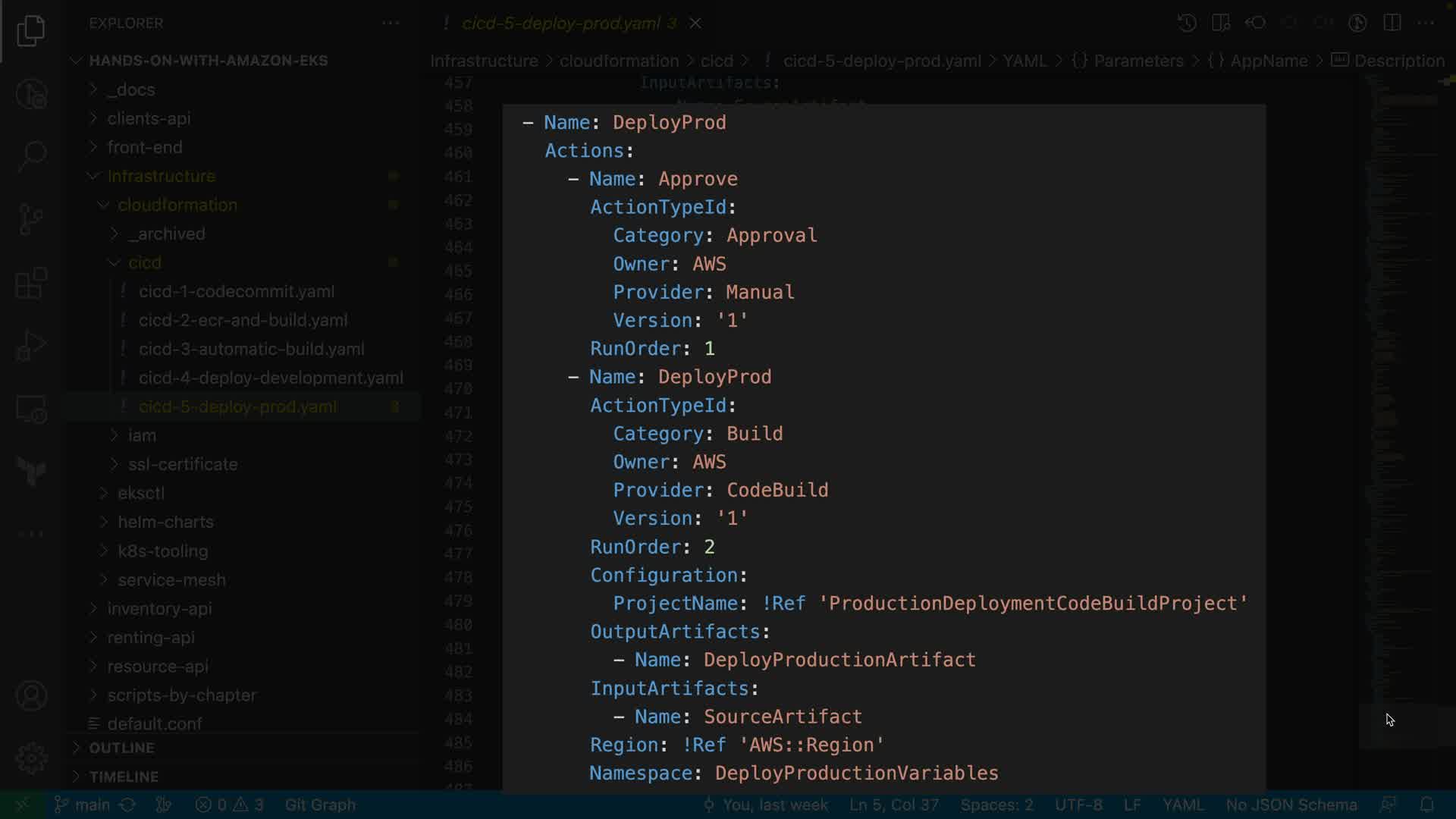This screenshot has height=819, width=1456.
Task: Expand the OUTLINE section
Action: click(121, 748)
